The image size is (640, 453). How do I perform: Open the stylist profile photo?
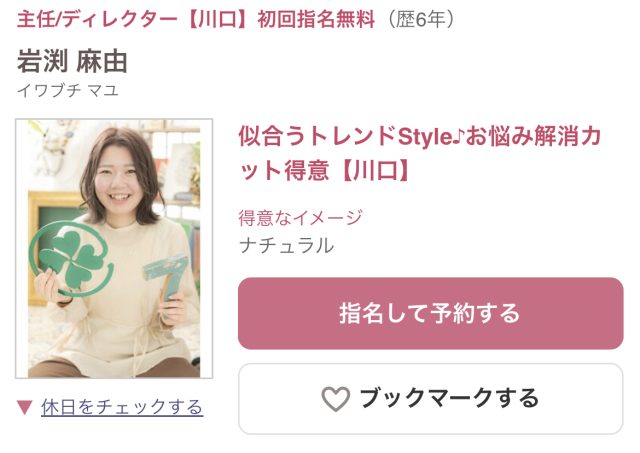pyautogui.click(x=114, y=249)
